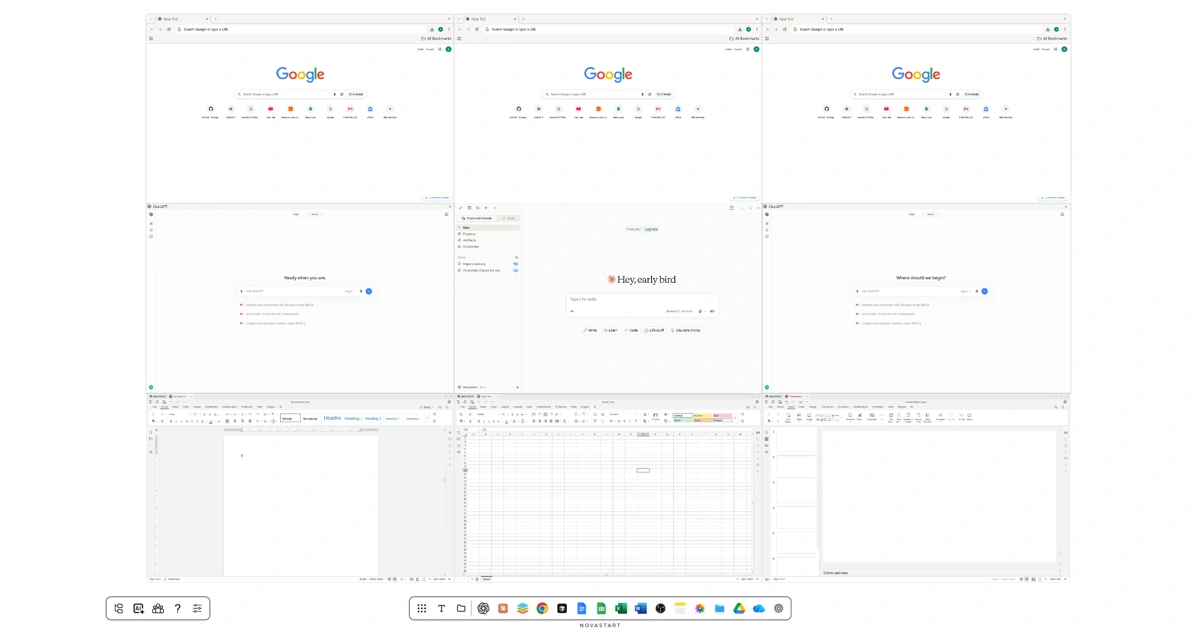Apply the Good green cell style in the spreadsheet
This screenshot has height=630, width=1200.
coord(682,420)
